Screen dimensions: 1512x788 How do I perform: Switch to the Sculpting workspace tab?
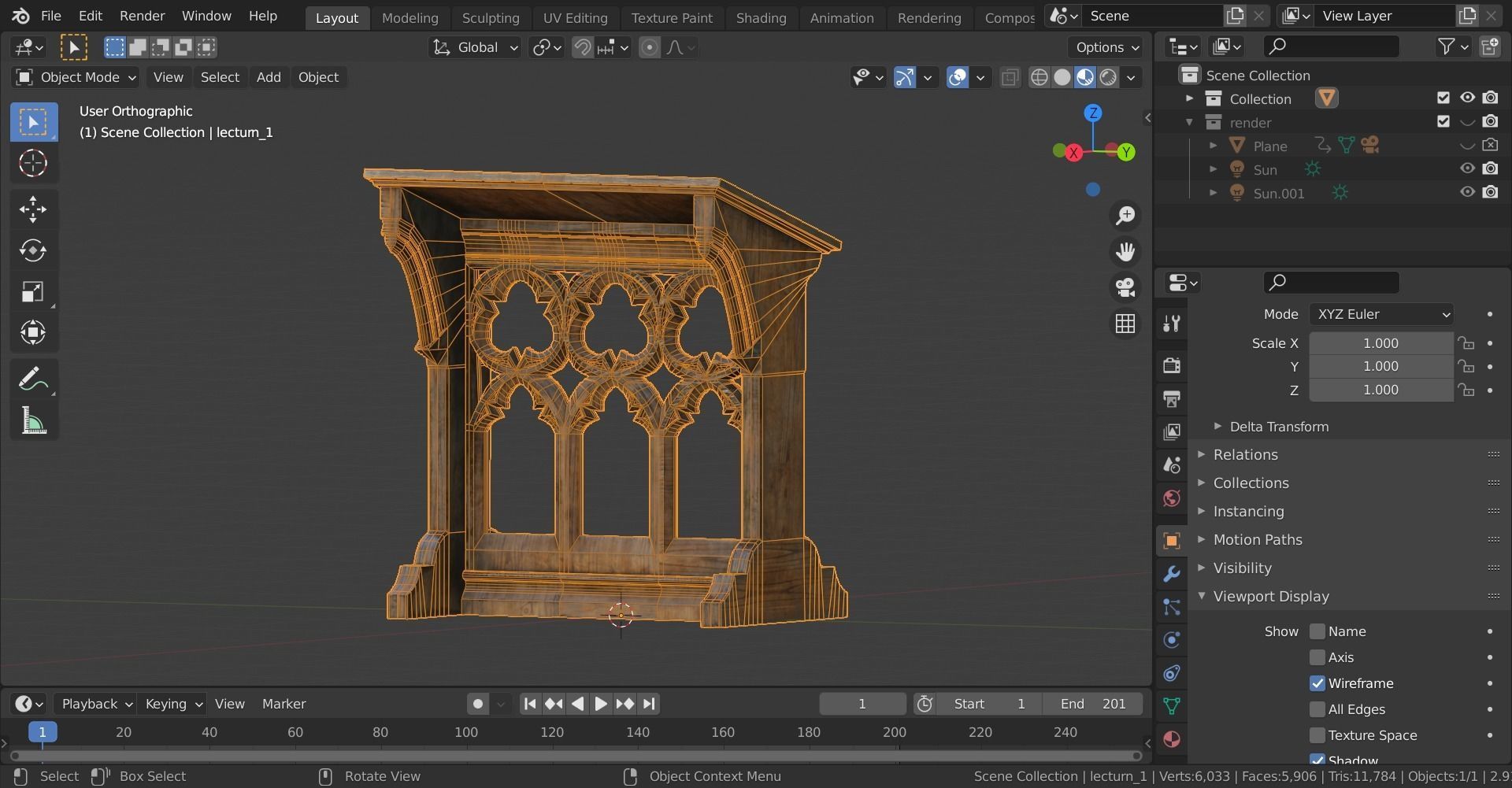(x=491, y=17)
